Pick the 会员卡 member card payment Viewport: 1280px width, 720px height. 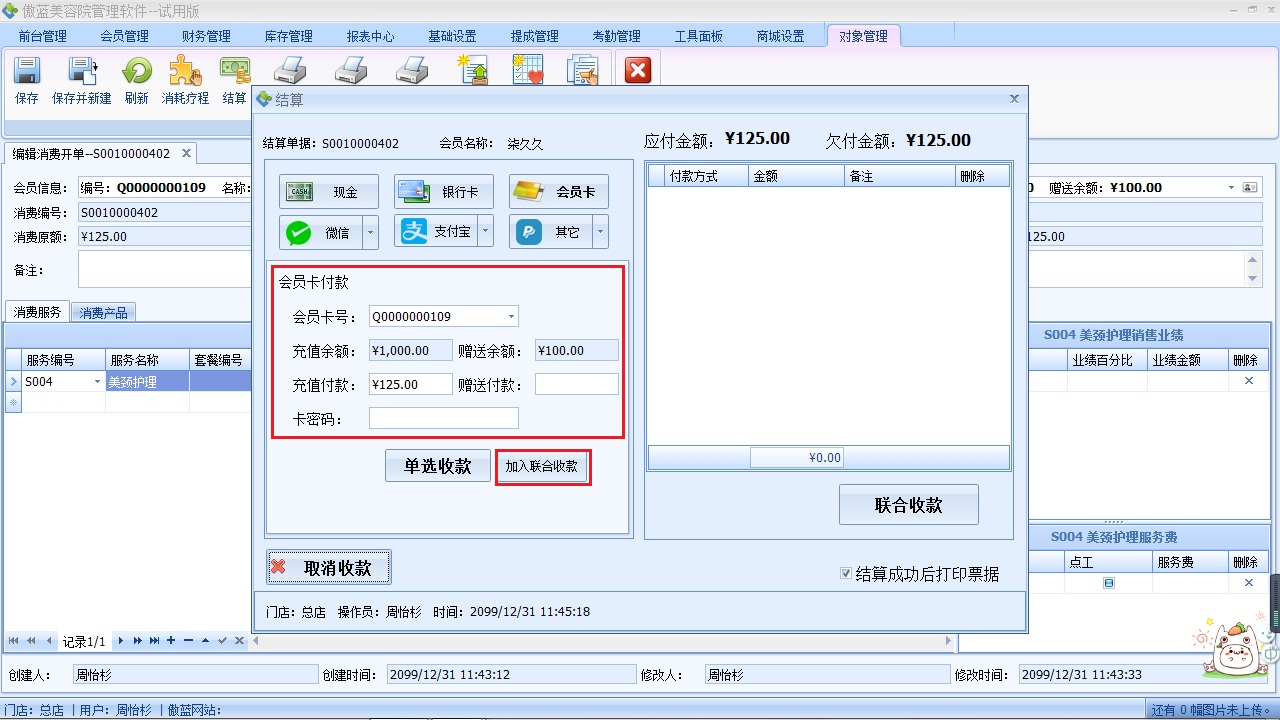(x=558, y=191)
